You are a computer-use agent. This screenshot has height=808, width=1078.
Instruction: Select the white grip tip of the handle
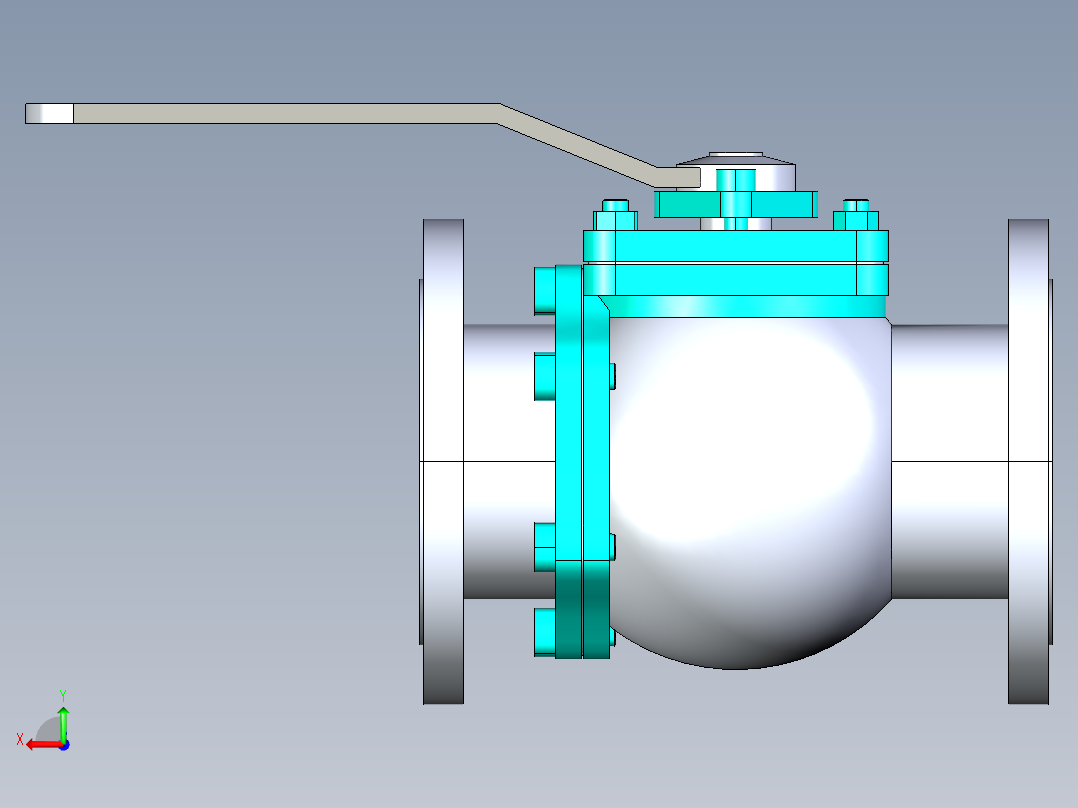[x=50, y=113]
